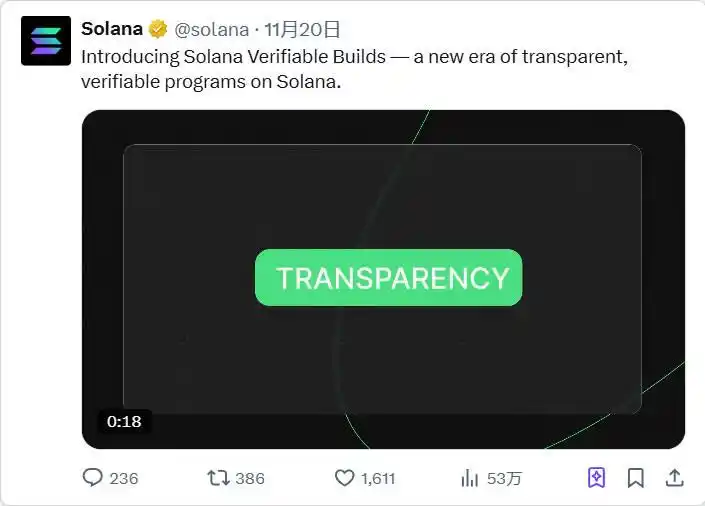The height and width of the screenshot is (506, 705).
Task: Open view analytics bar chart icon
Action: coord(469,478)
